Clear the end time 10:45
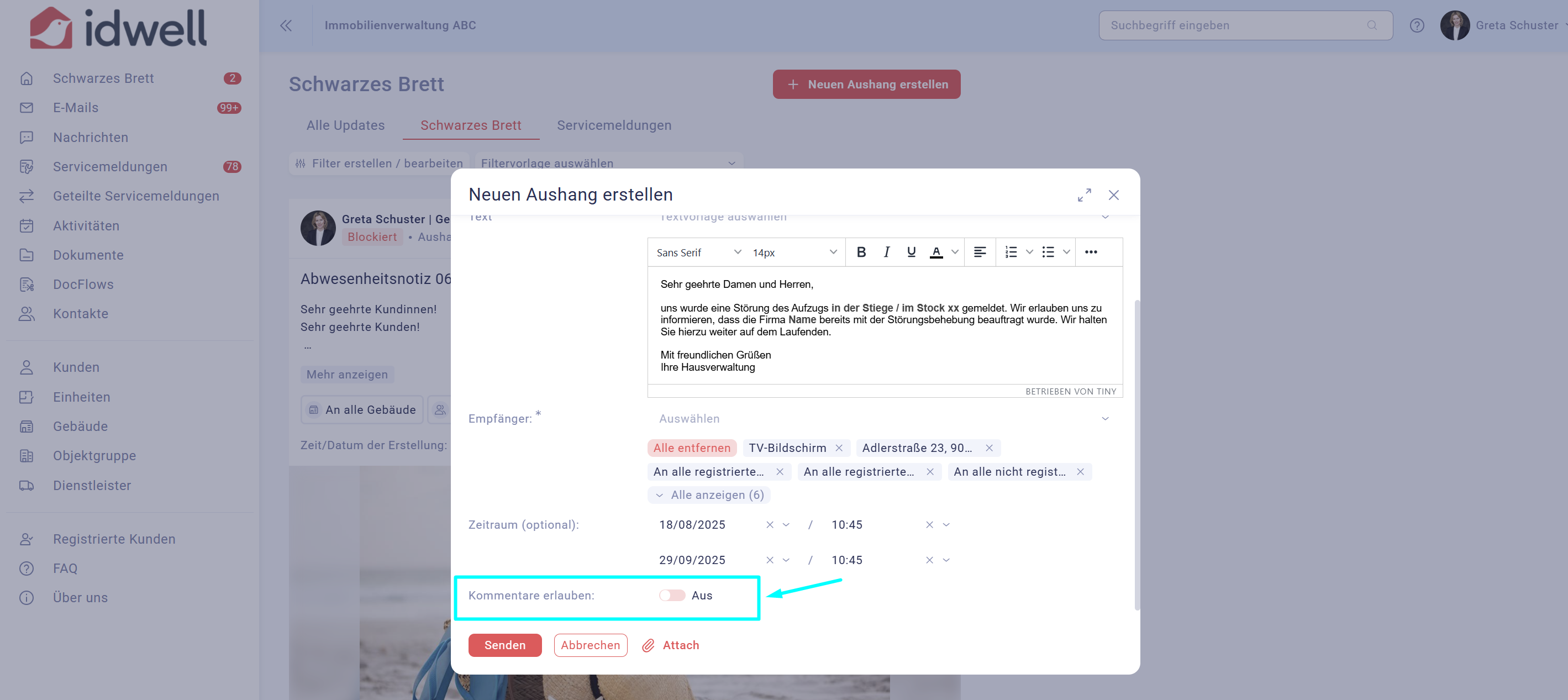Screen dimensions: 1568x700 pos(929,560)
